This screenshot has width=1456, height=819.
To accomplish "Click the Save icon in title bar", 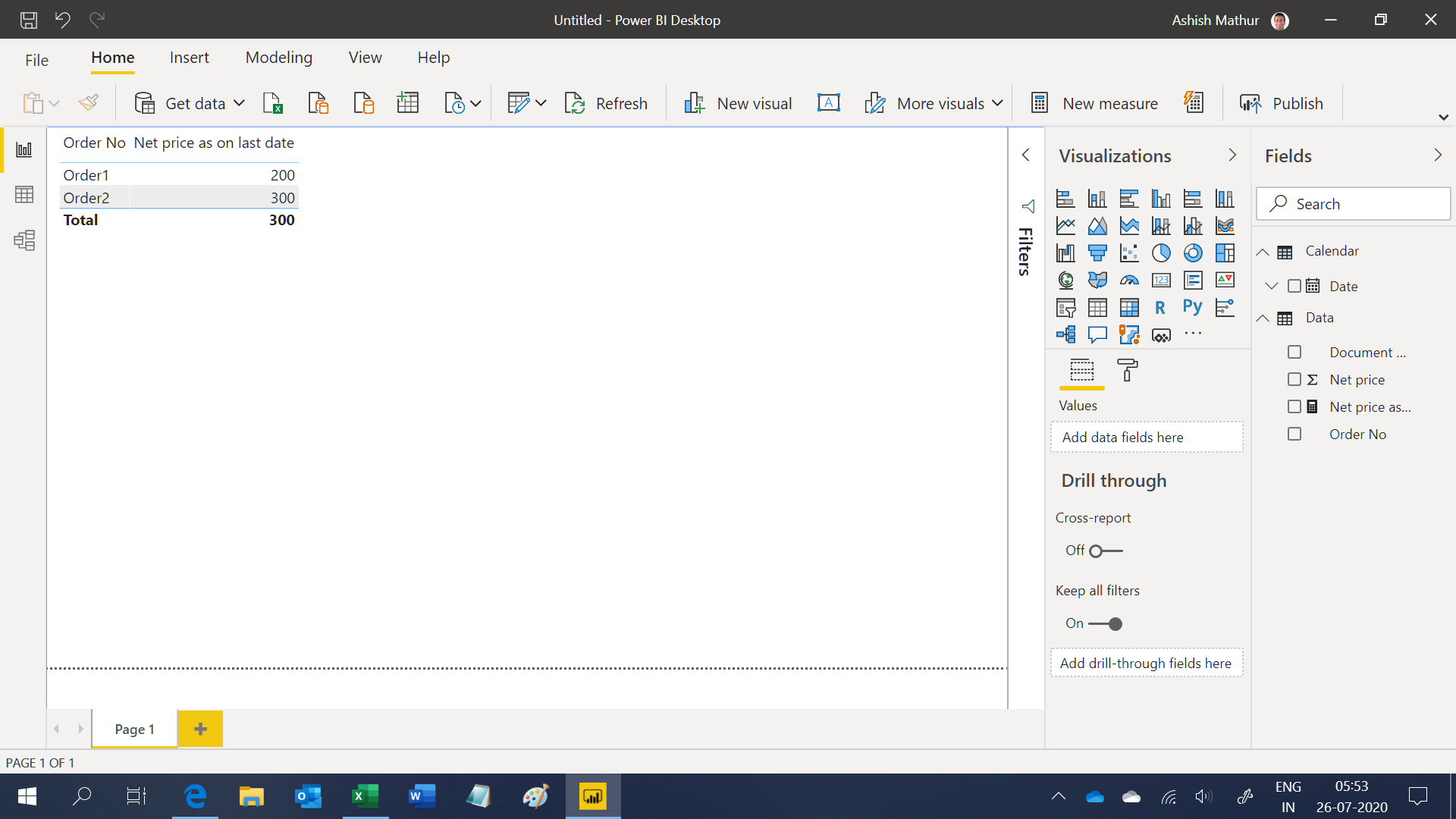I will (x=29, y=20).
